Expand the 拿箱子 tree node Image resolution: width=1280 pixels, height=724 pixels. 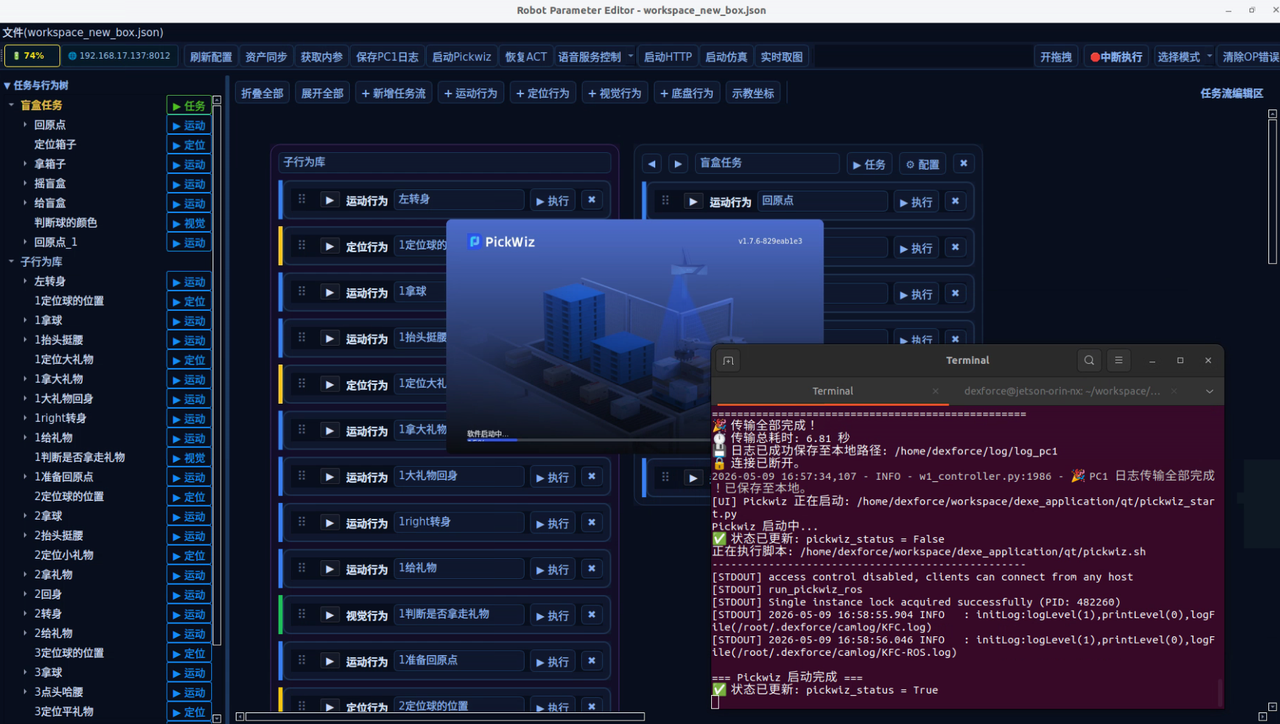click(25, 164)
